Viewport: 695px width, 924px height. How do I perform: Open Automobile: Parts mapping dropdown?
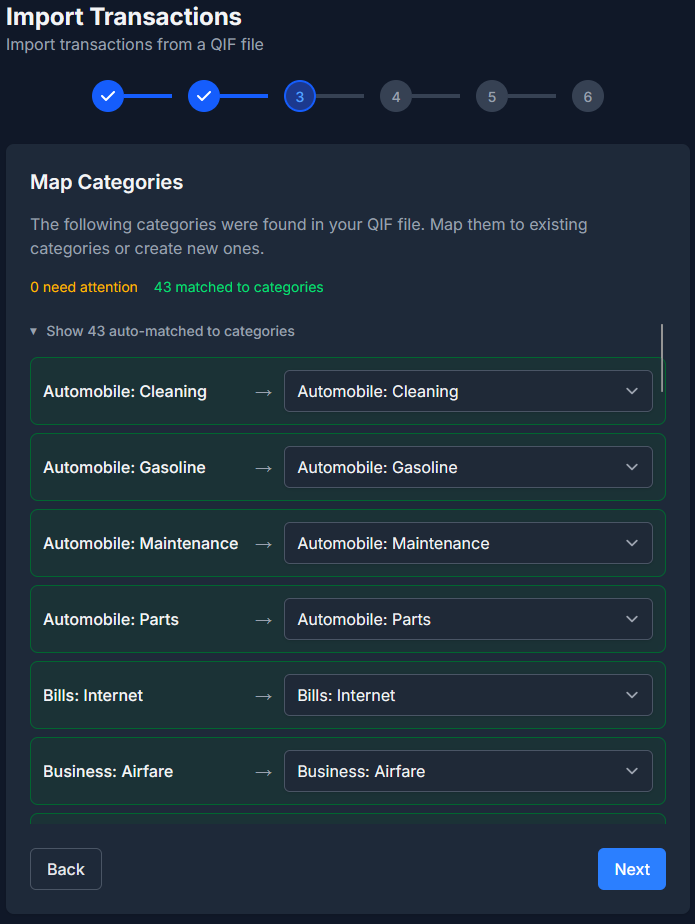(x=468, y=619)
